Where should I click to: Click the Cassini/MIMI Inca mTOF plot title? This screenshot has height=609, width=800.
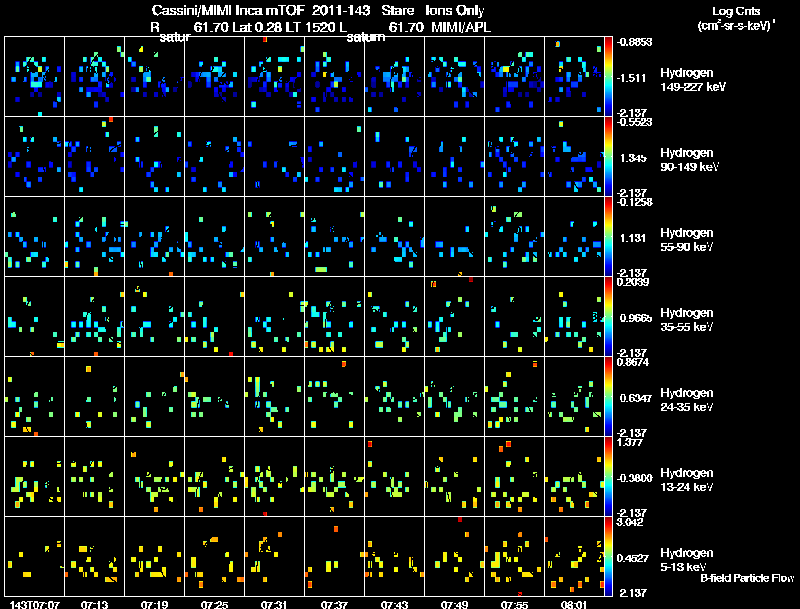point(318,10)
